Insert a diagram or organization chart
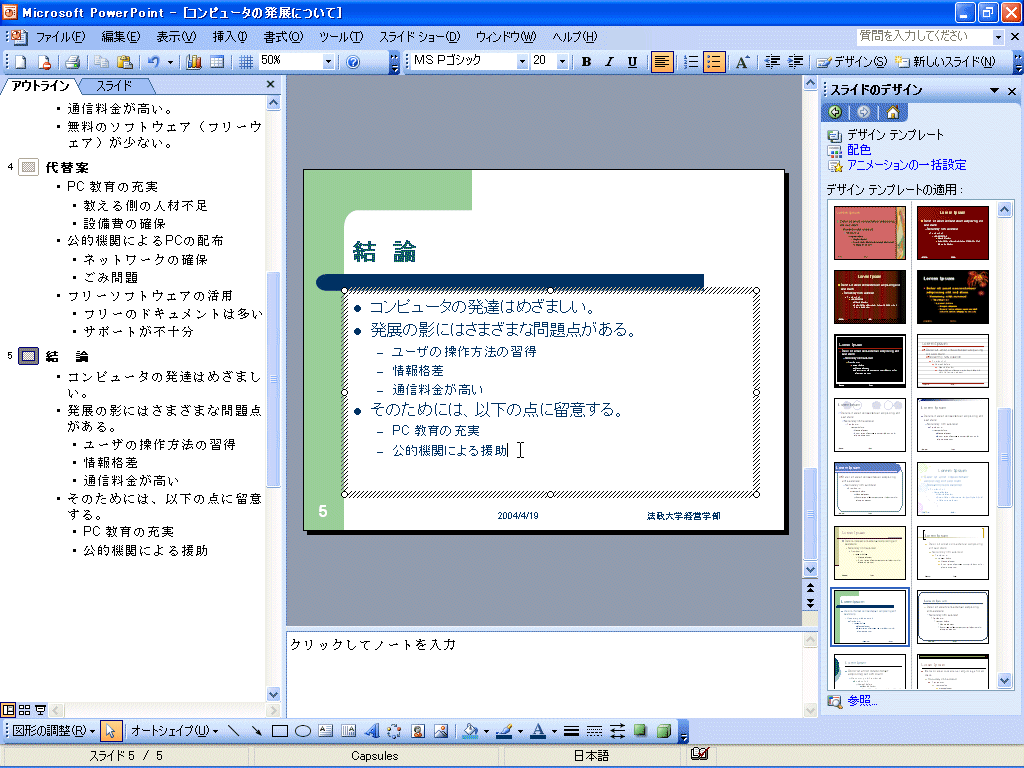Image resolution: width=1024 pixels, height=768 pixels. tap(394, 731)
